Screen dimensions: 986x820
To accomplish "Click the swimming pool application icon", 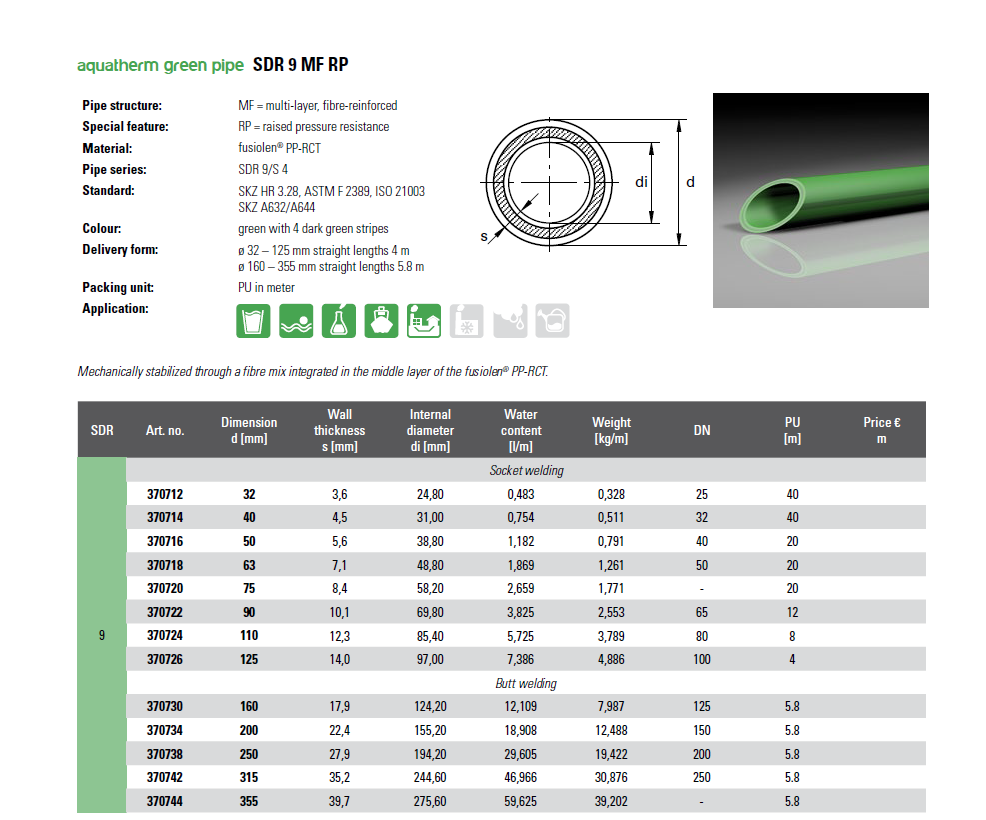I will [x=296, y=320].
